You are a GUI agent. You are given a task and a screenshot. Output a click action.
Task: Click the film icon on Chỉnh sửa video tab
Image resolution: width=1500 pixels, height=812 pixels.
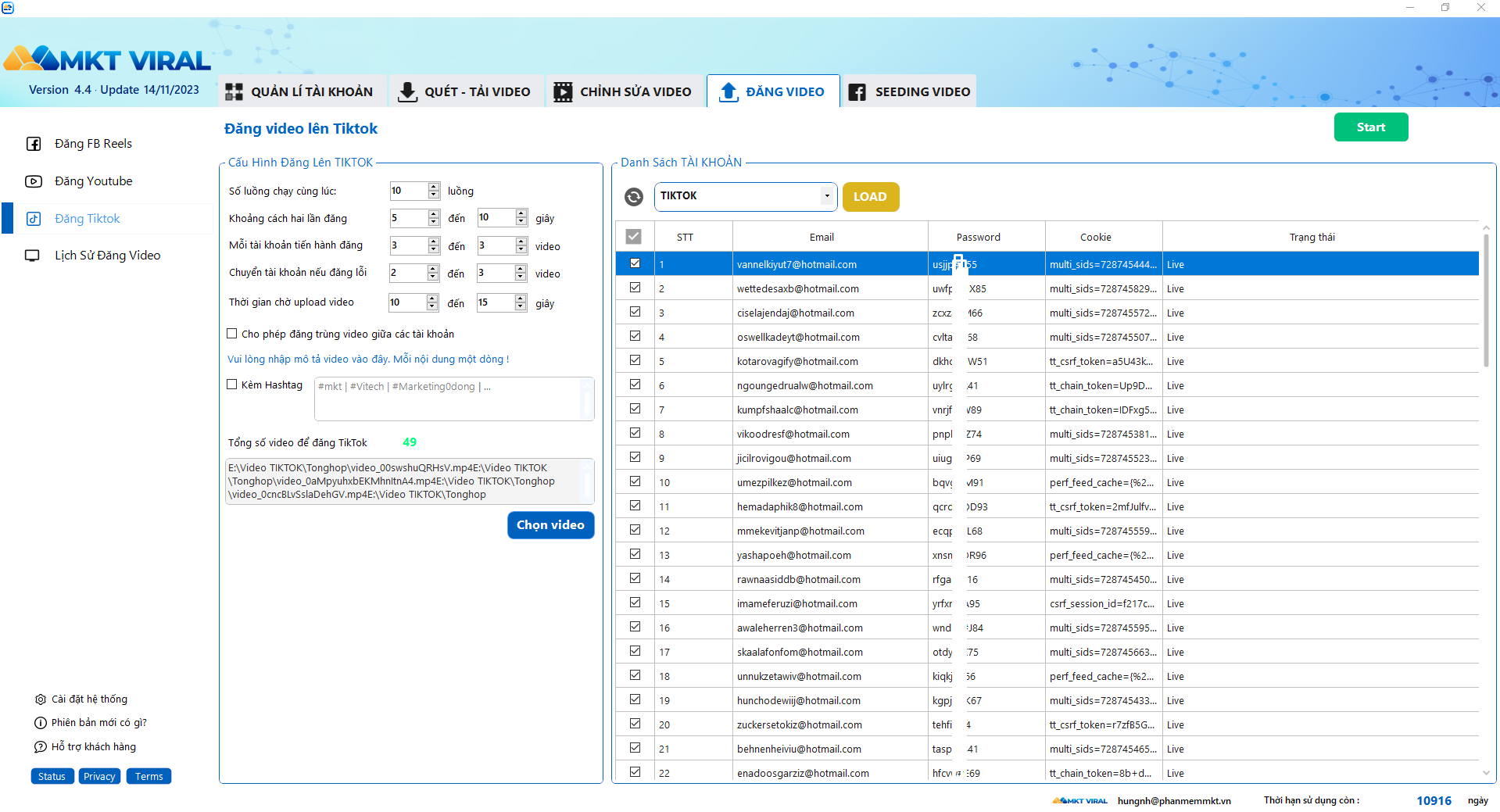[x=563, y=92]
